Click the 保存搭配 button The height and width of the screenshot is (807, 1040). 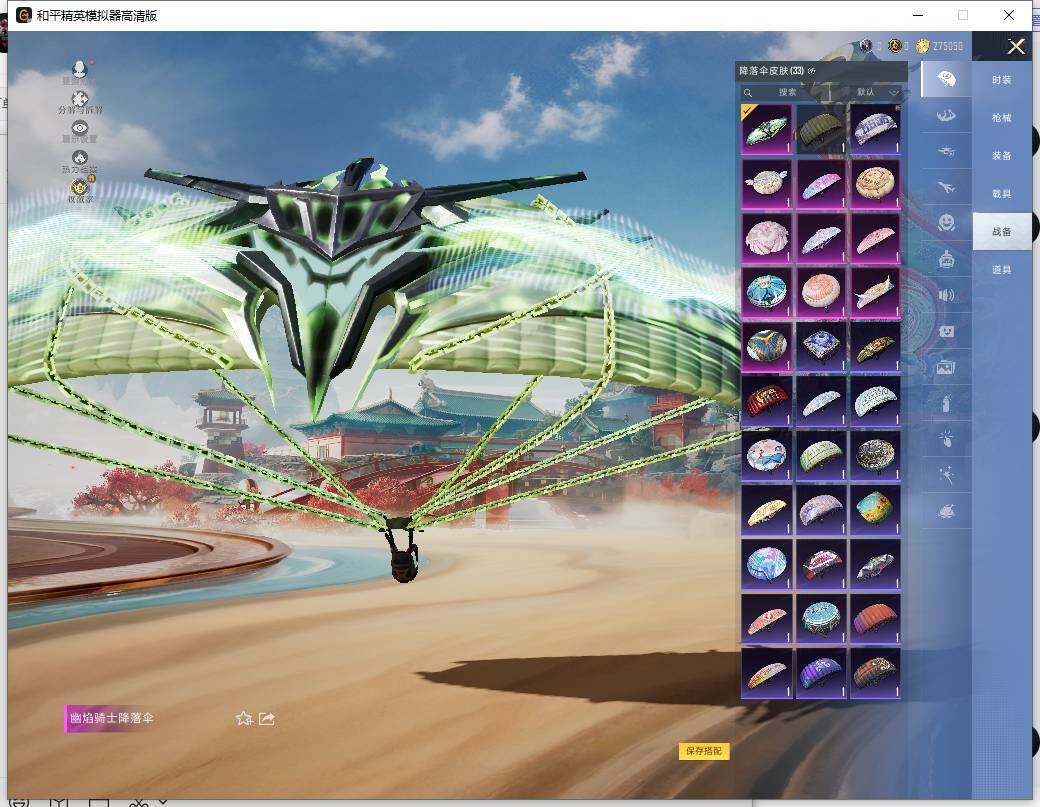[704, 751]
